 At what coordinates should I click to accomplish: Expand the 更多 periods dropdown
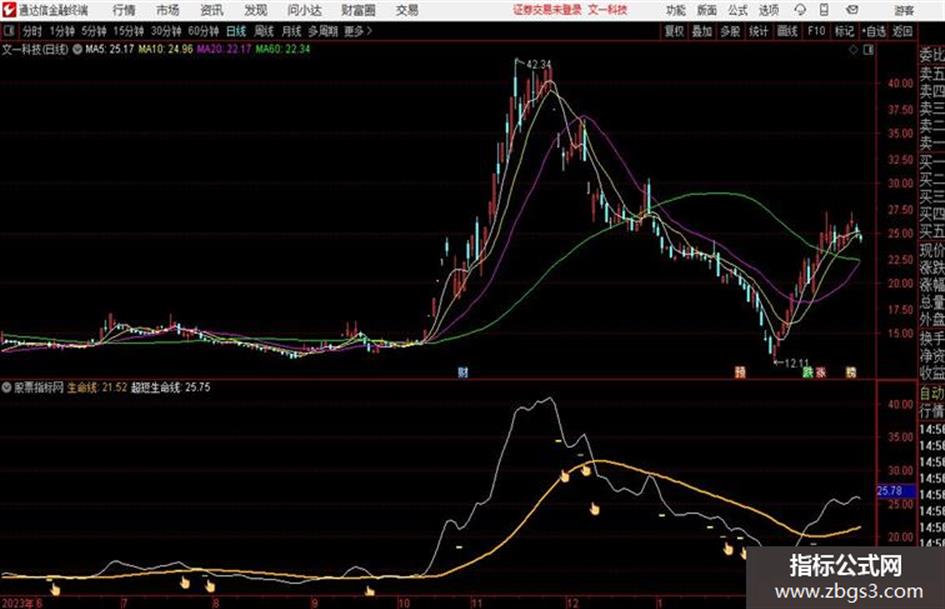358,31
